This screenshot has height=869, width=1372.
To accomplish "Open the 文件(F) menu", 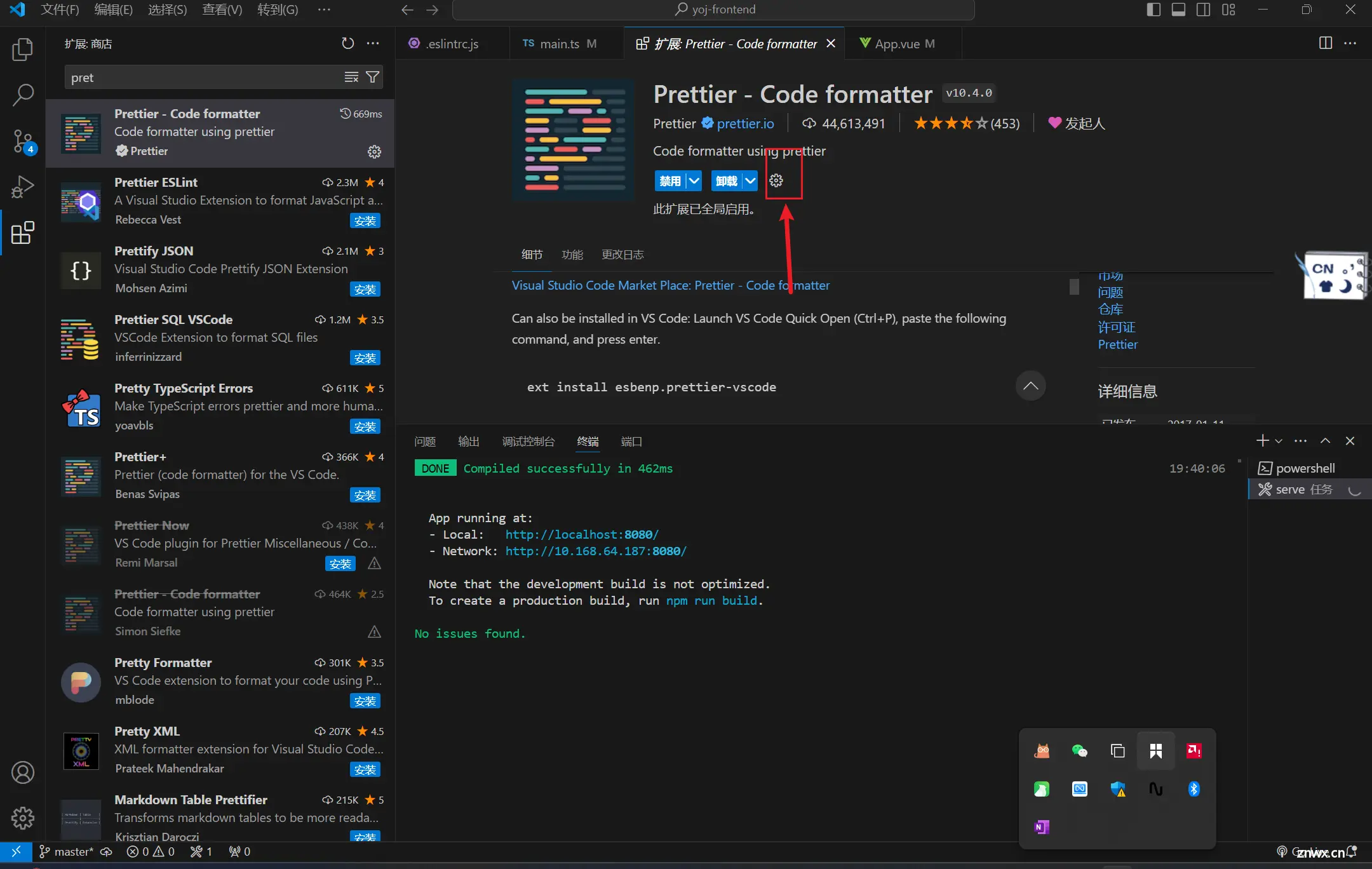I will 60,10.
